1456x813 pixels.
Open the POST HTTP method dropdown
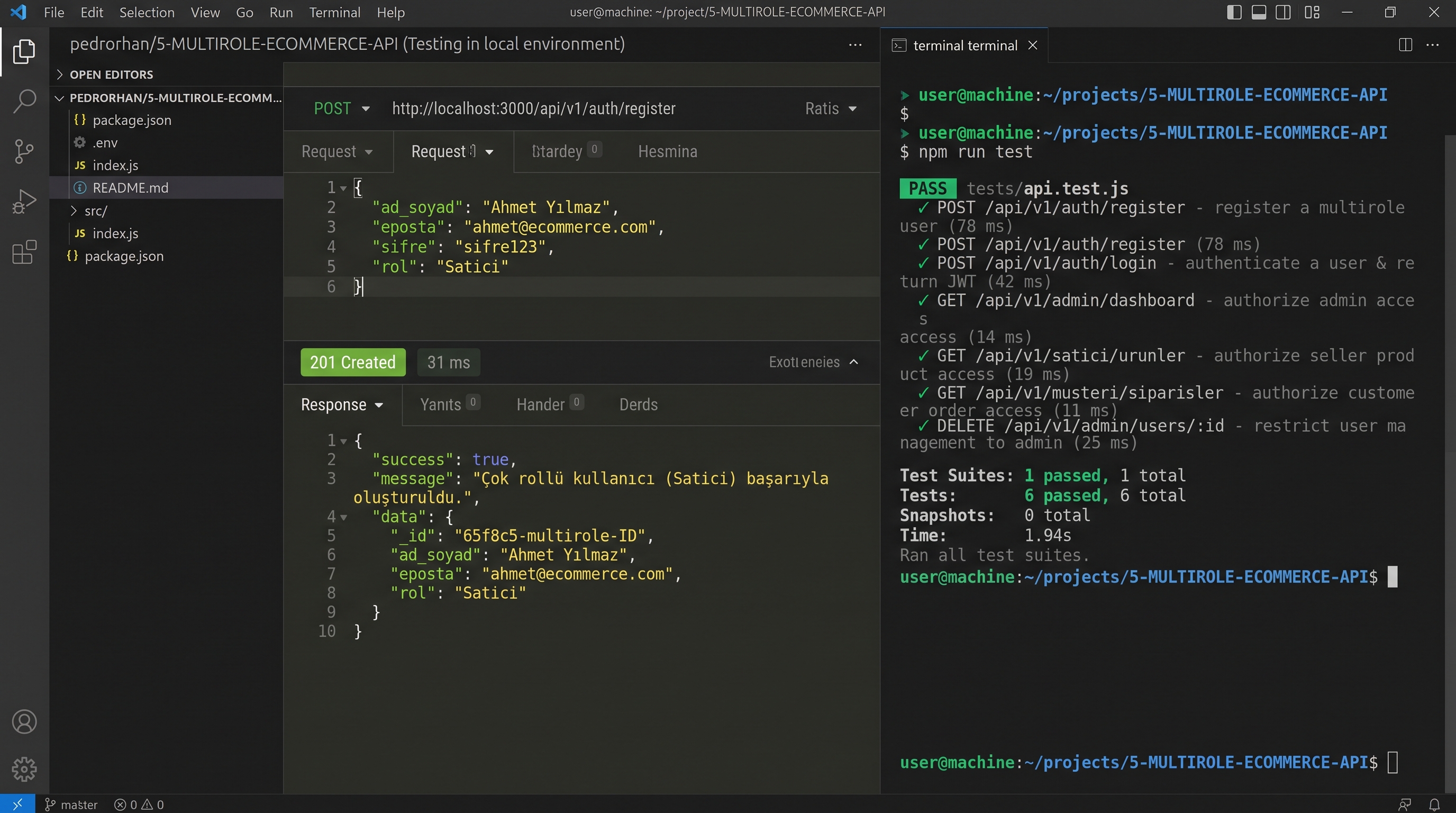pos(341,109)
